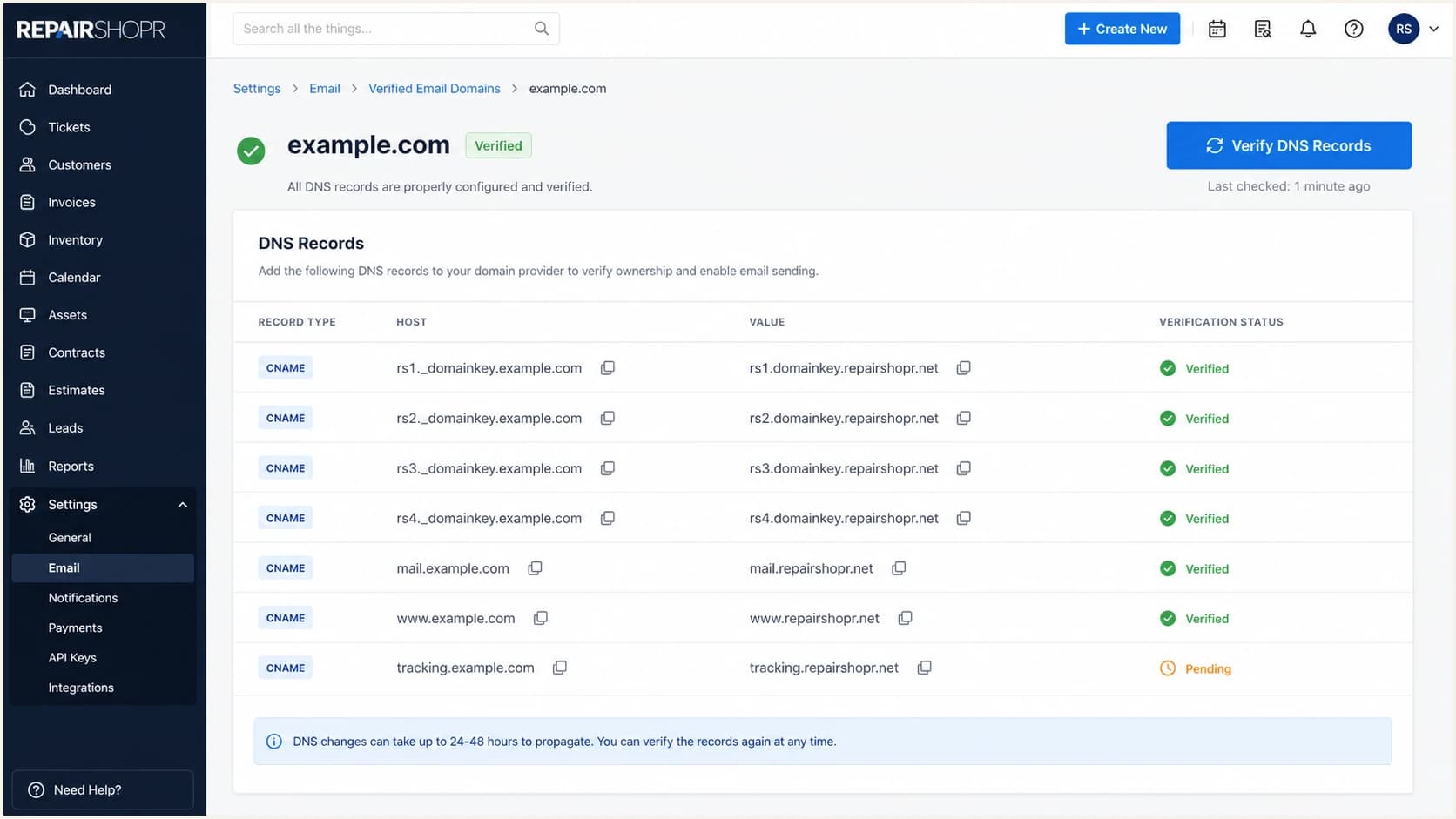Copy host rs4._domainkey.example.com
Screen dimensions: 1456x819
[x=608, y=518]
